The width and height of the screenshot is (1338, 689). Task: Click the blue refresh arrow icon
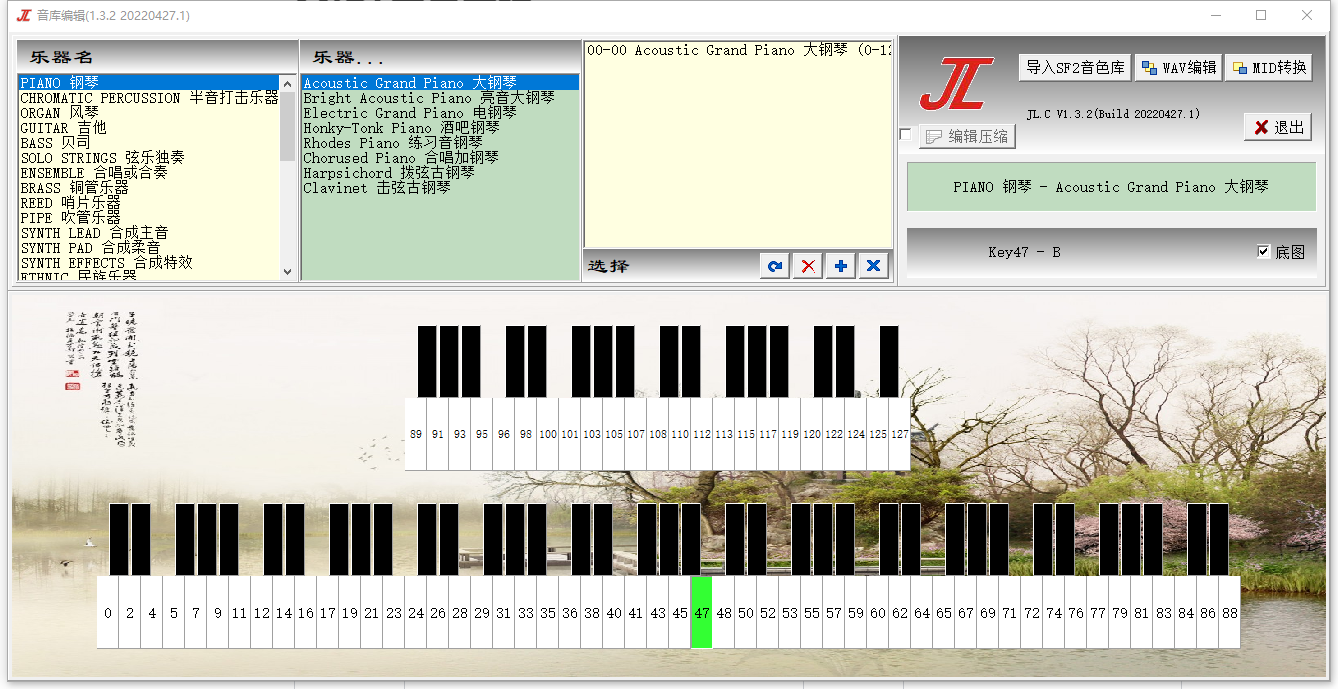774,266
